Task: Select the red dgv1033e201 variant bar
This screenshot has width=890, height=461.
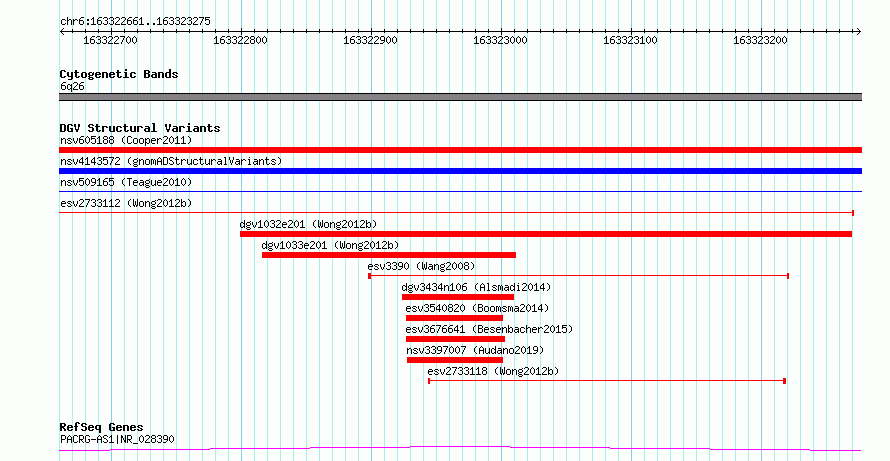Action: pos(389,255)
